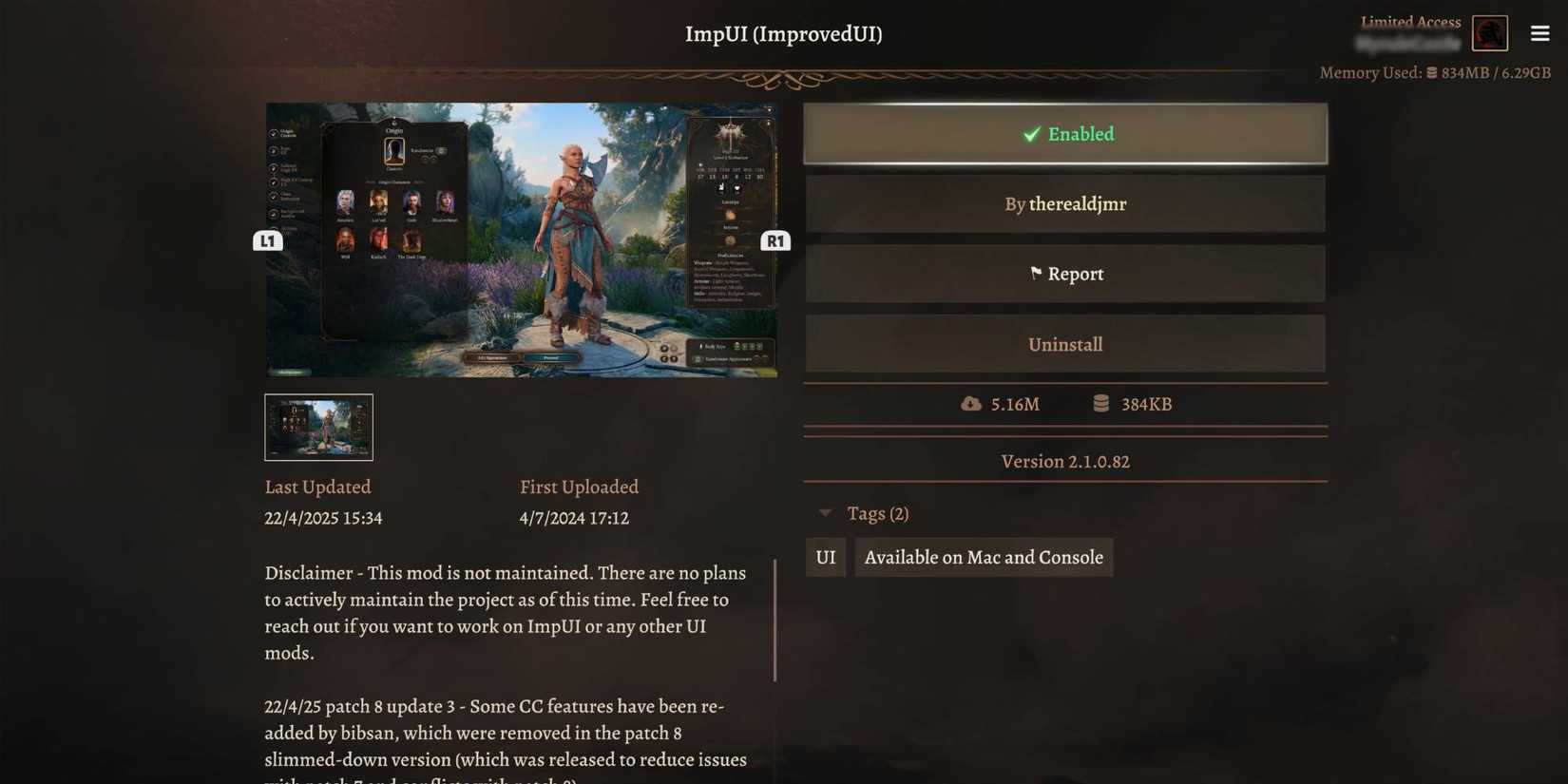
Task: Show previous image with L1 icon
Action: click(x=267, y=240)
